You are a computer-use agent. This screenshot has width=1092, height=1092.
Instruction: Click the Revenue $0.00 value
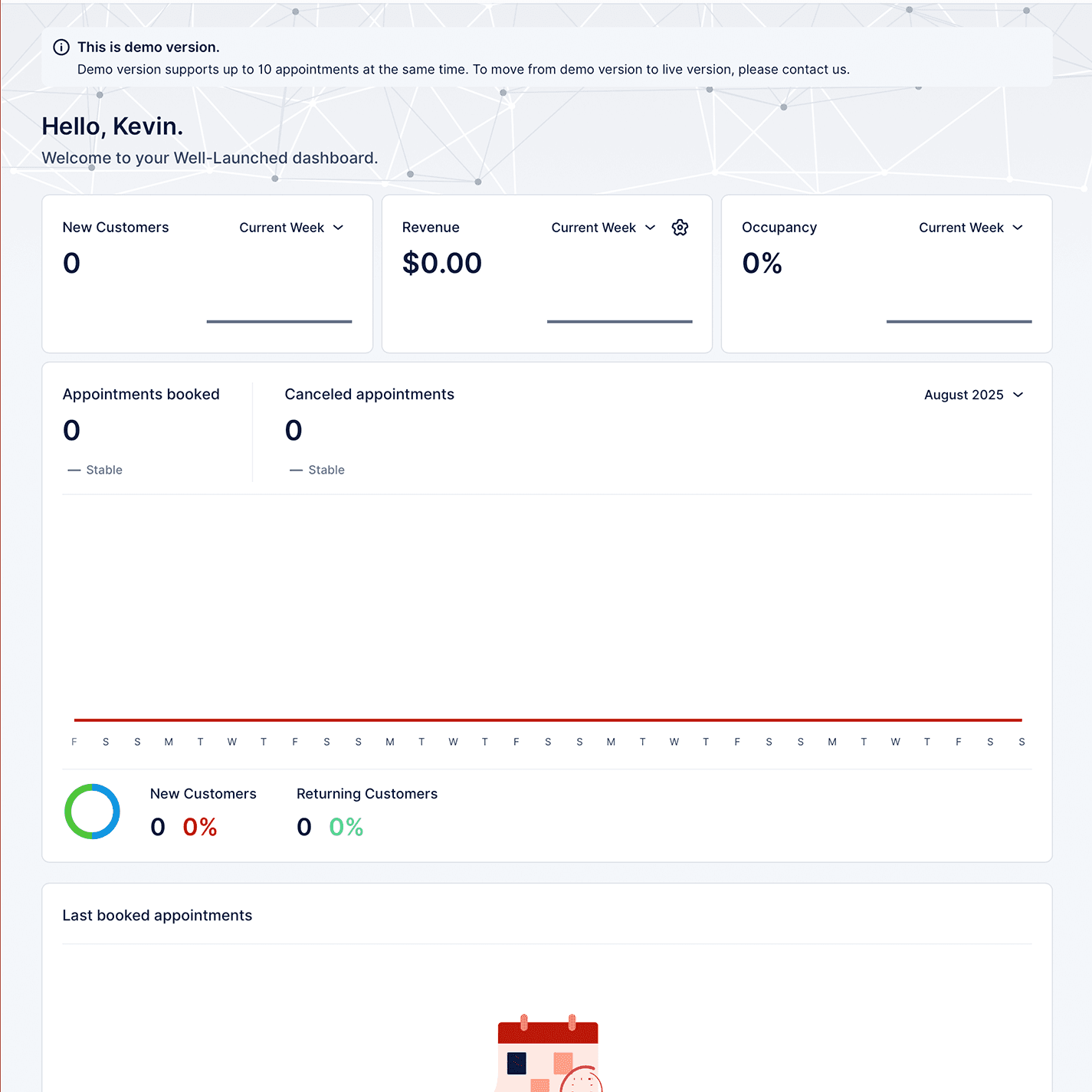pyautogui.click(x=442, y=264)
